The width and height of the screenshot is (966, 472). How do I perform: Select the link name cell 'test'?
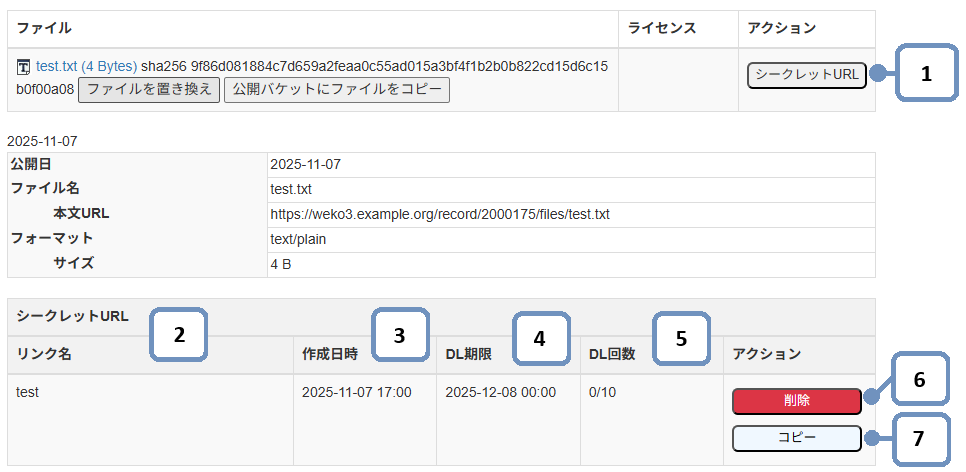point(28,392)
